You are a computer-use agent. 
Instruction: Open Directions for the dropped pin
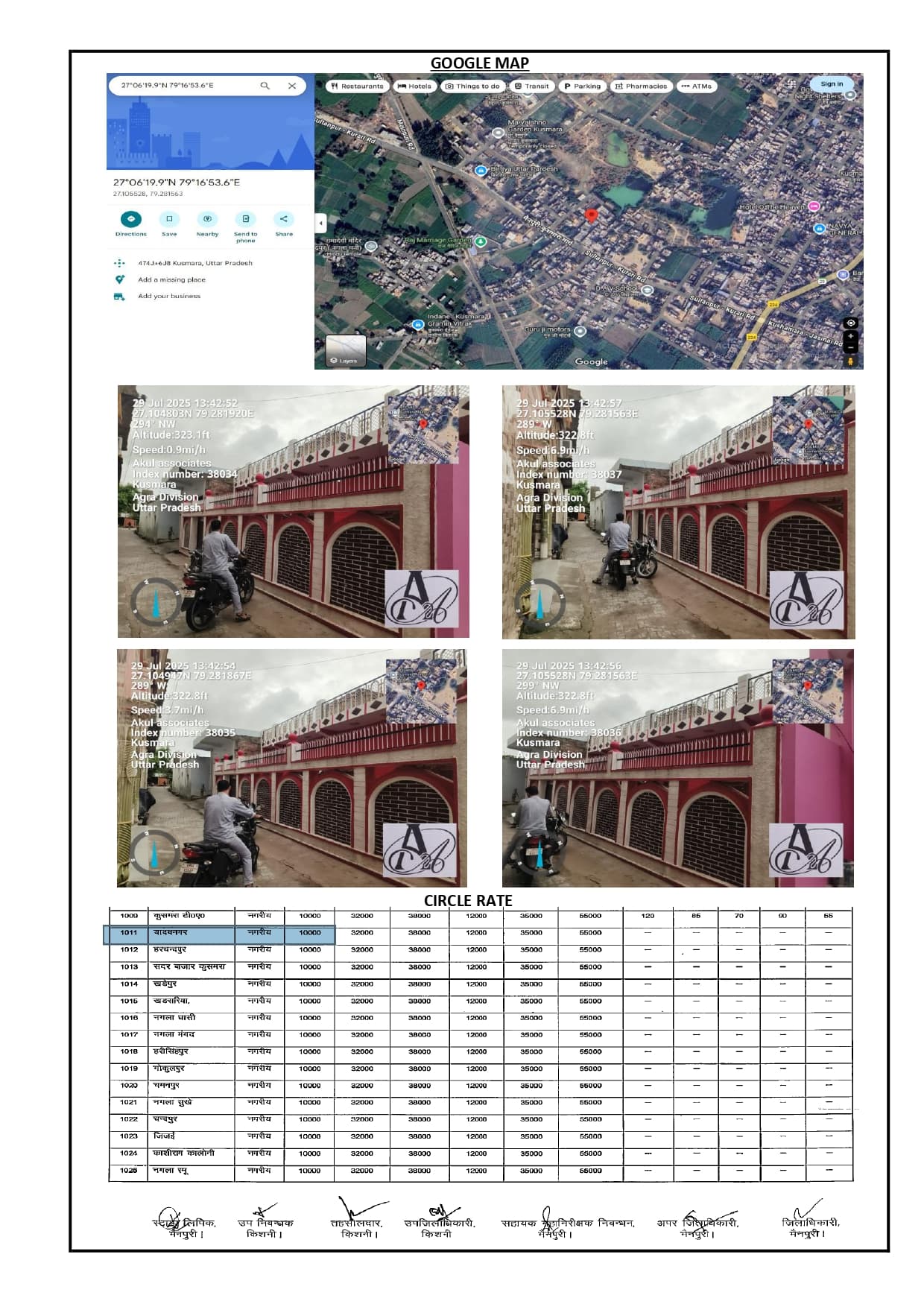click(x=131, y=219)
